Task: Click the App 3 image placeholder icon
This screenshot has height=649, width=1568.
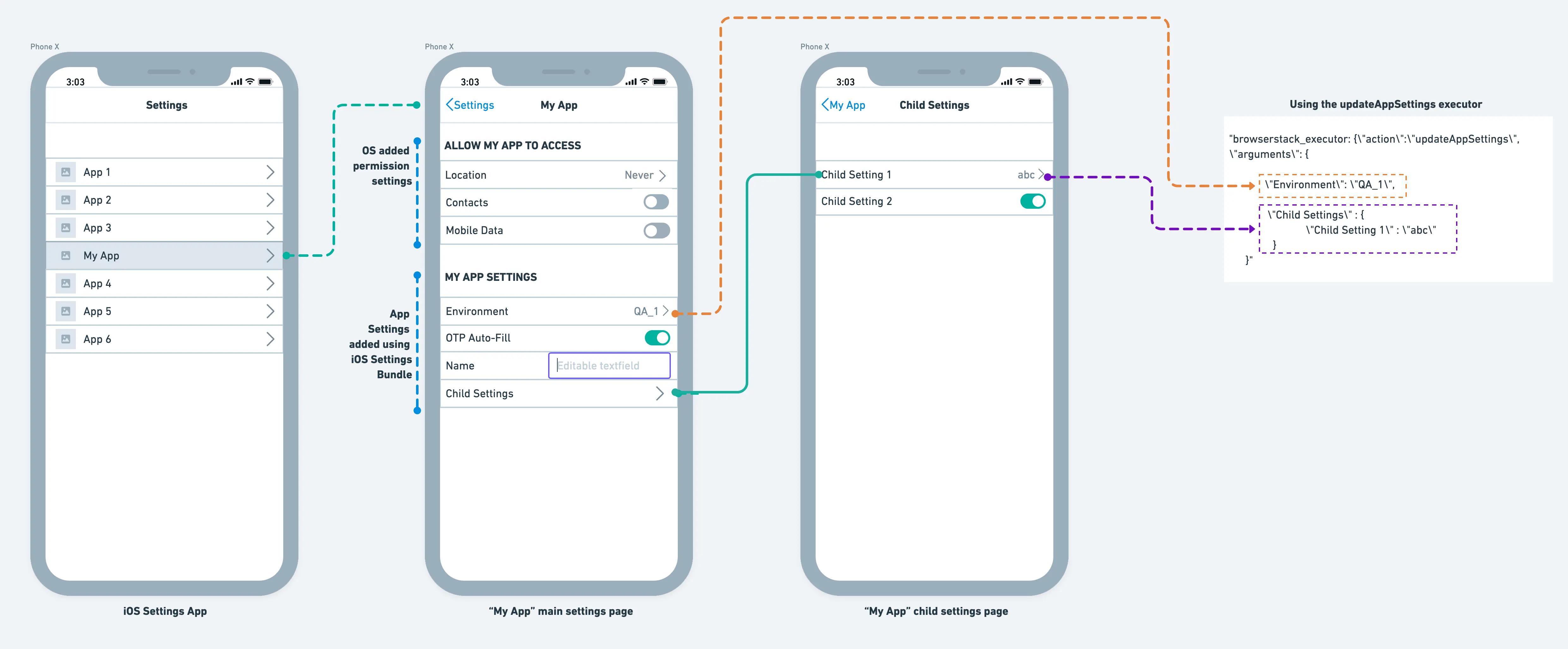Action: (66, 228)
